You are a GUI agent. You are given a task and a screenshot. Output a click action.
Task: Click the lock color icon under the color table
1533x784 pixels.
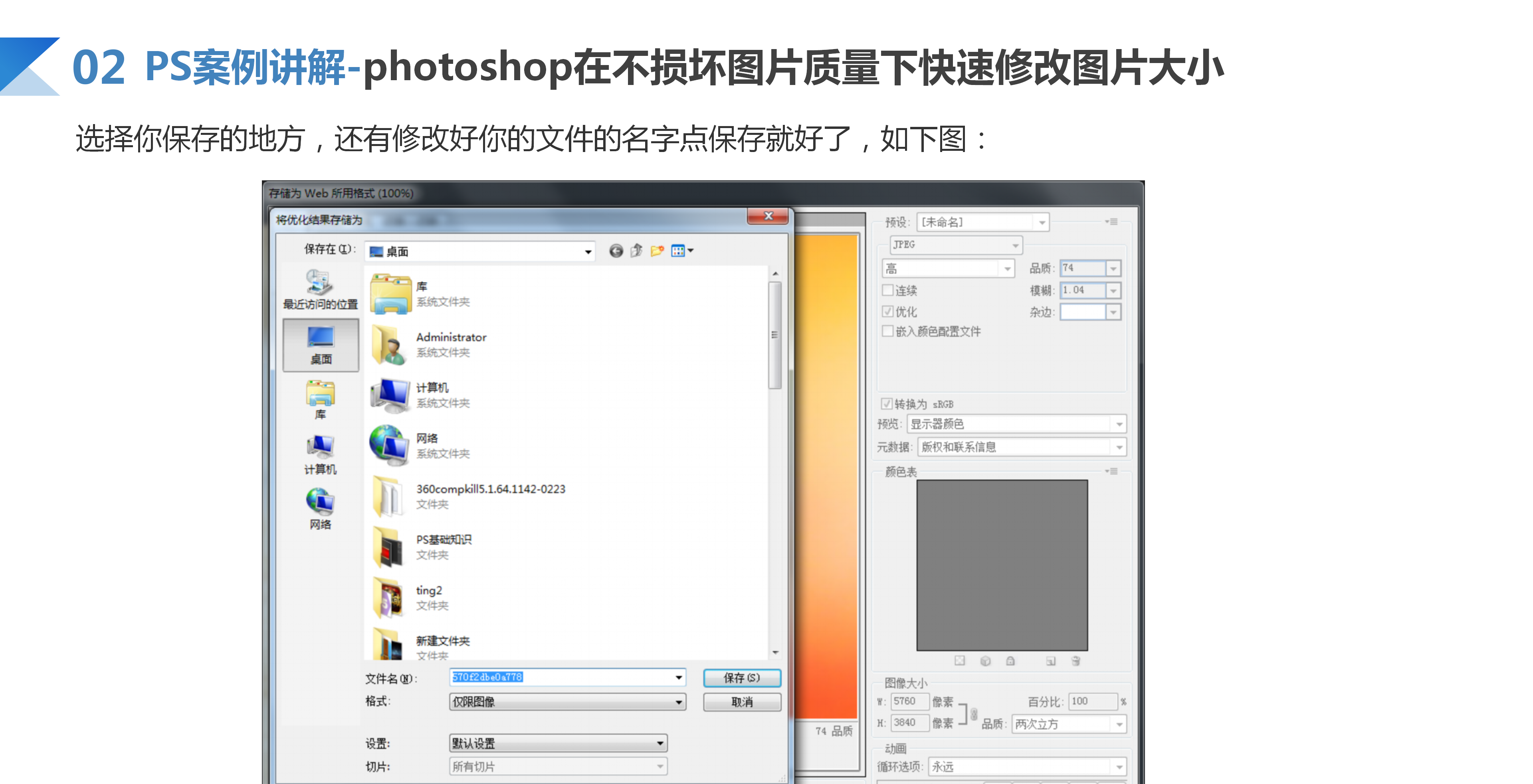tap(1010, 661)
